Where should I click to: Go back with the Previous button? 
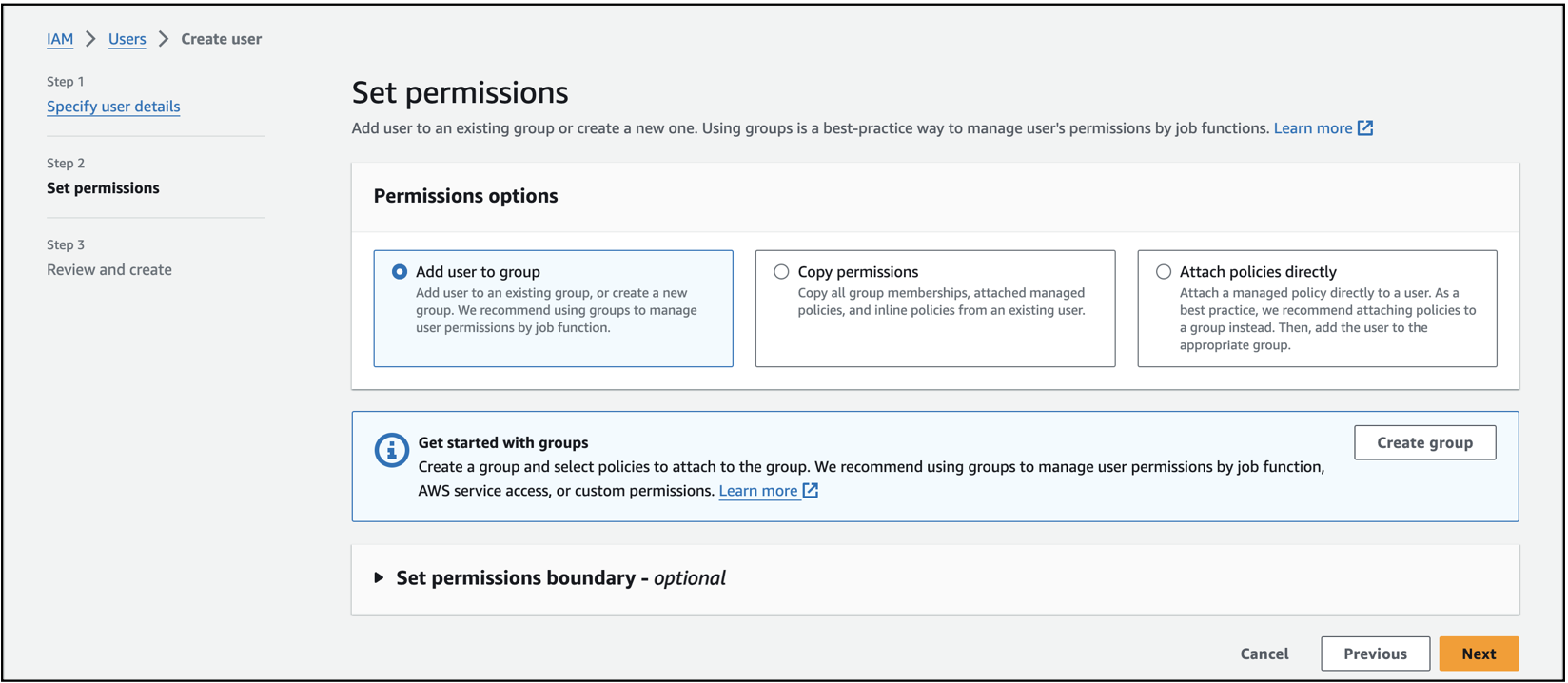point(1375,654)
